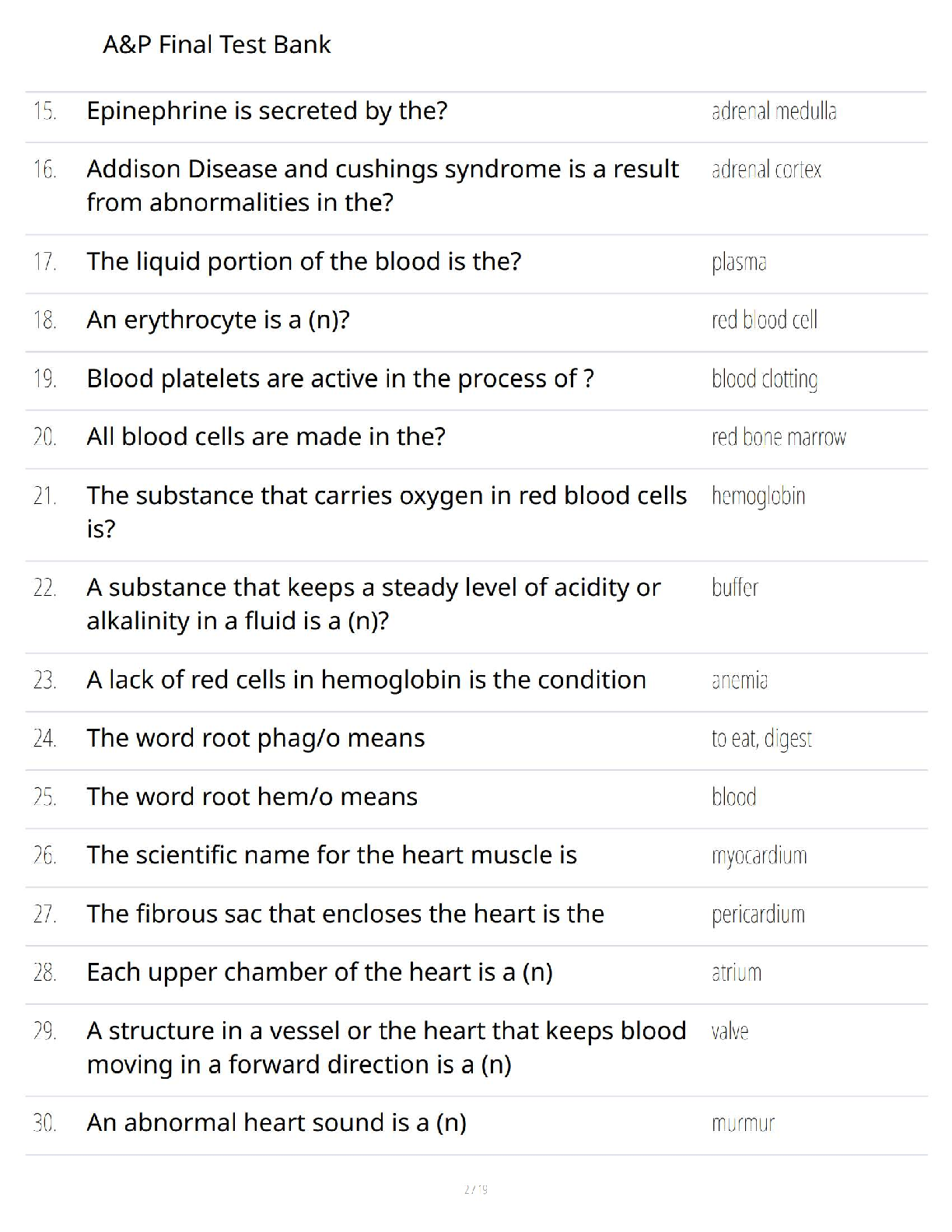
Task: Click the answer "blood clotting"
Action: [765, 379]
